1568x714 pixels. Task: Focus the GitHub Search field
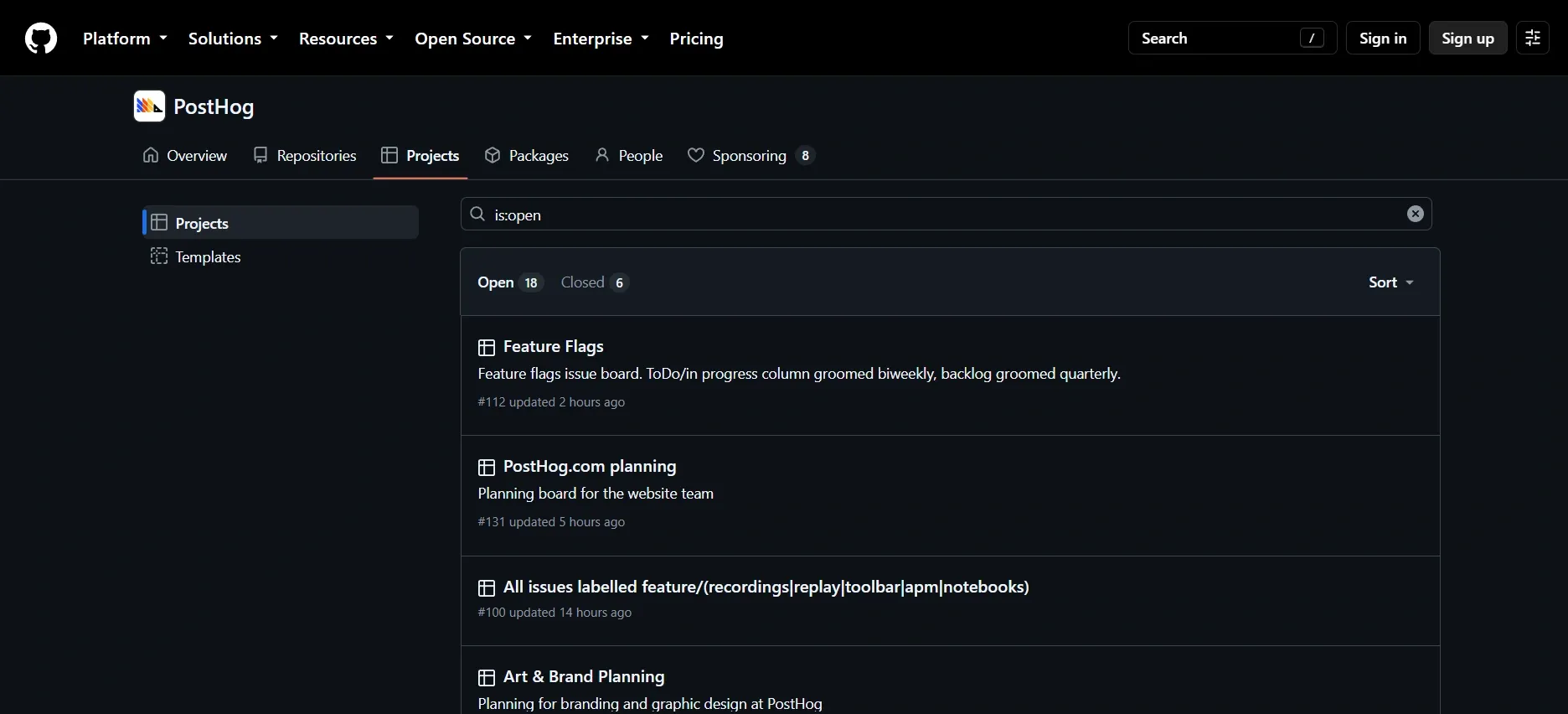pos(1232,39)
